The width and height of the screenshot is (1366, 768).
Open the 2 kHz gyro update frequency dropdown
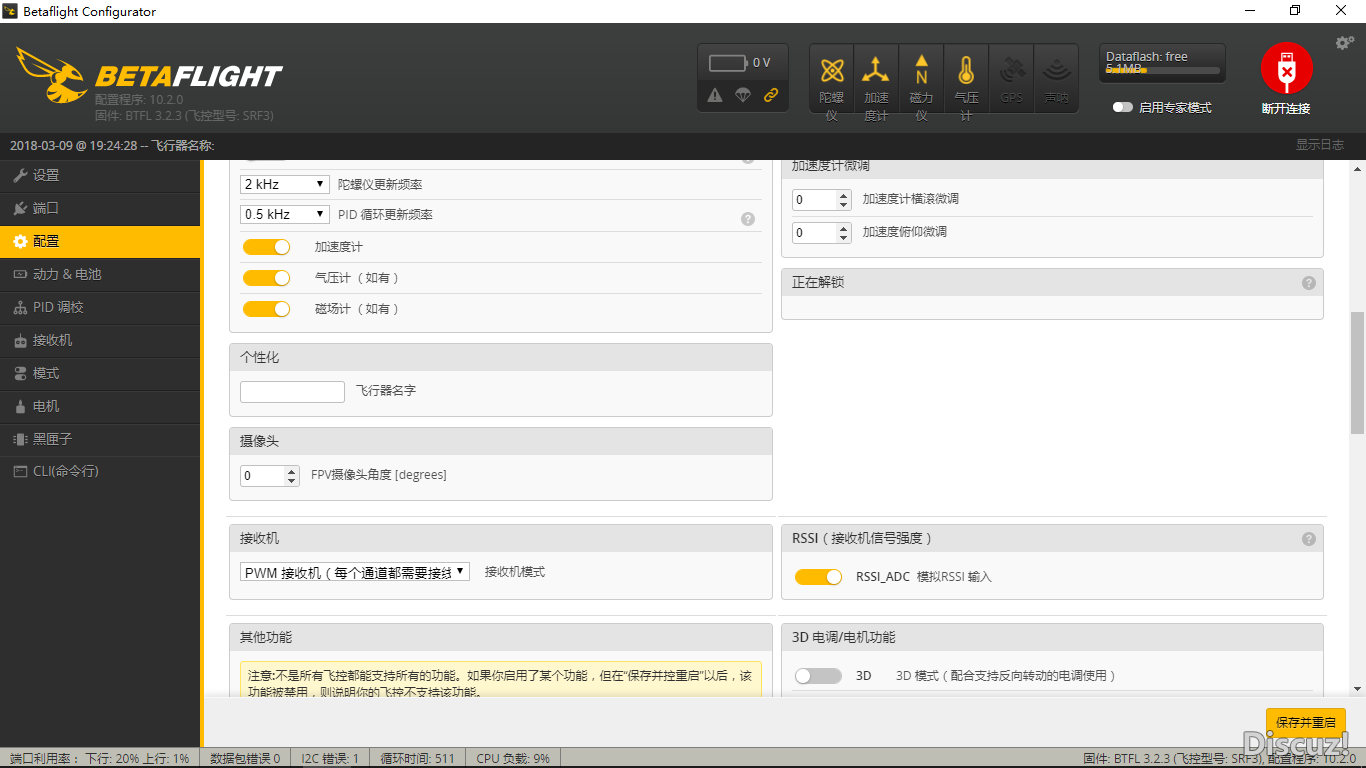click(285, 184)
